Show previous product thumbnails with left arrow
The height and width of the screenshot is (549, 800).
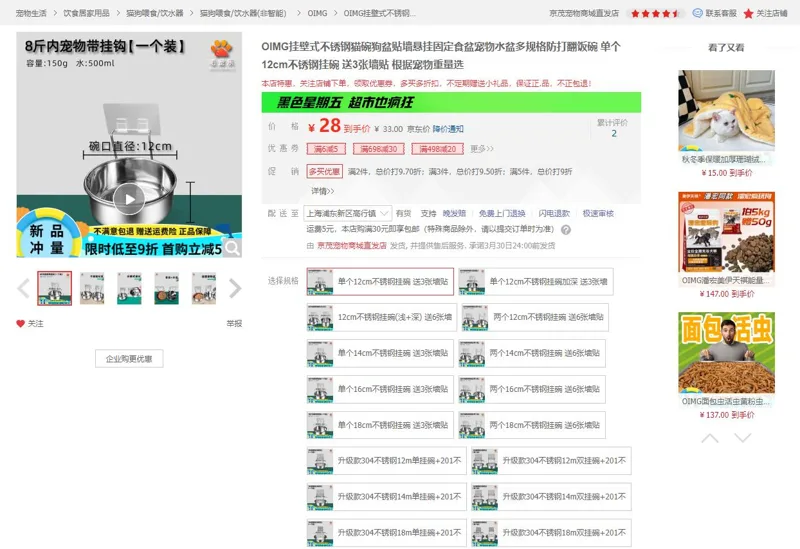pos(23,288)
